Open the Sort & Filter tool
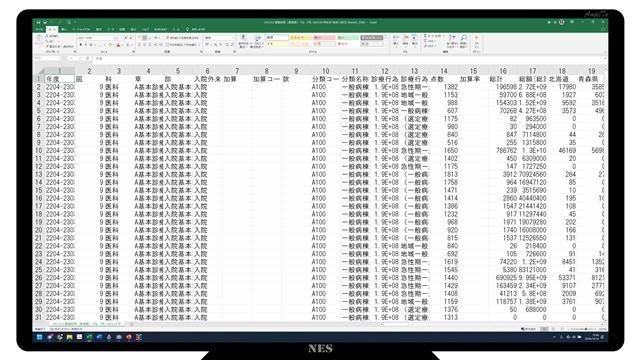Screen dimensions: 640x360 click(x=452, y=41)
